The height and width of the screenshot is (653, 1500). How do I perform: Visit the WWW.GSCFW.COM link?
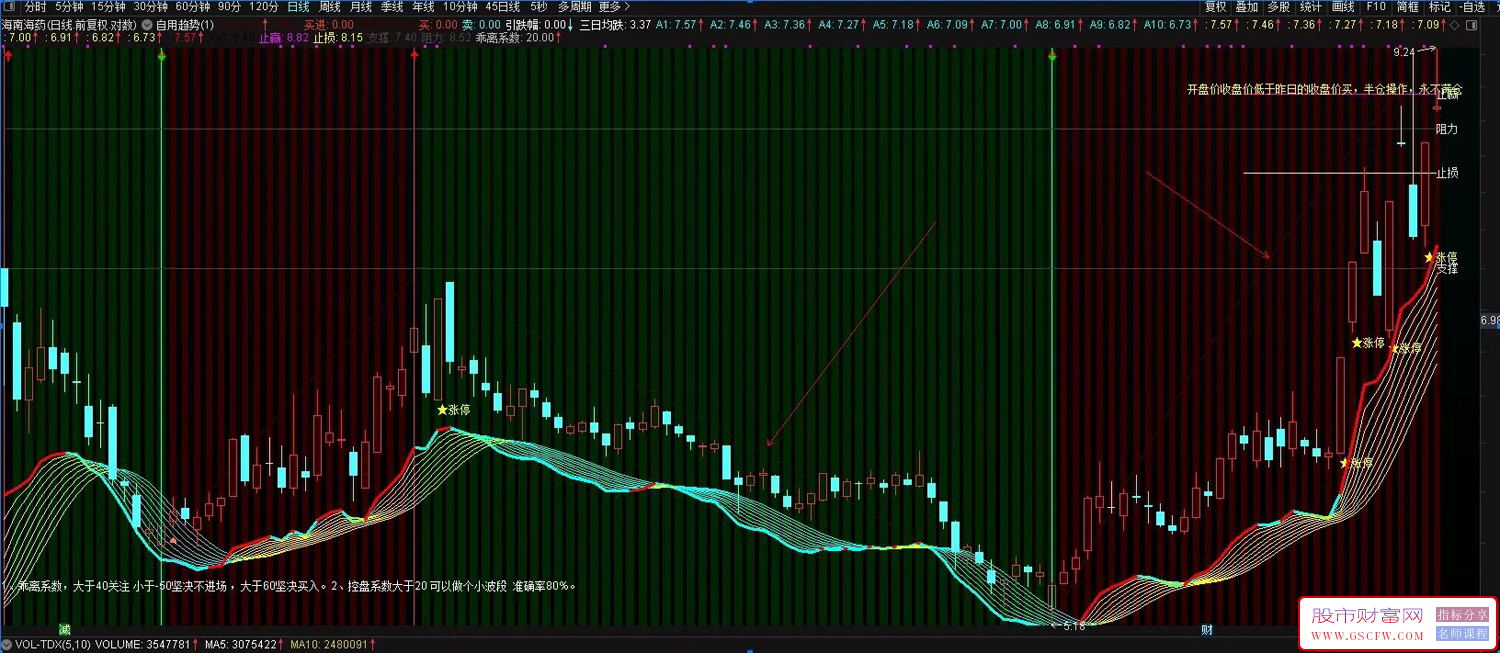click(x=1368, y=636)
